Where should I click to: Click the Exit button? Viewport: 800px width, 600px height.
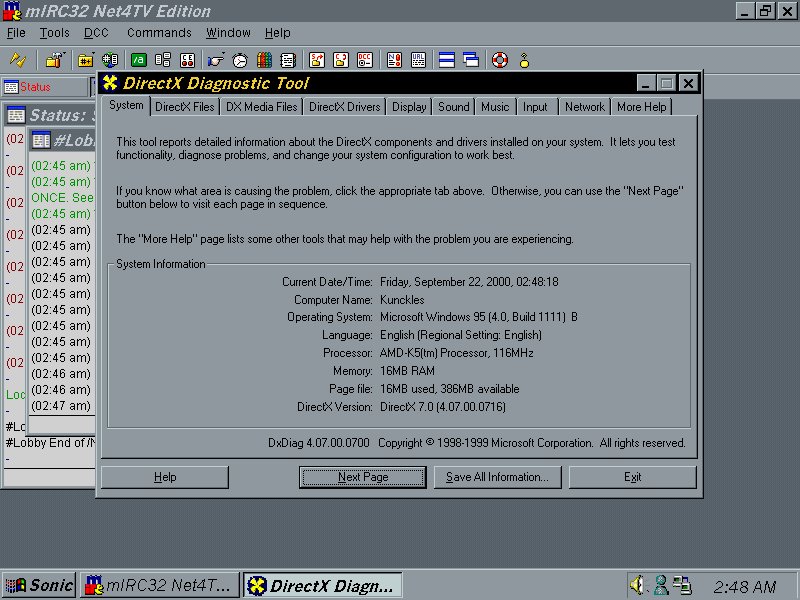pos(632,477)
